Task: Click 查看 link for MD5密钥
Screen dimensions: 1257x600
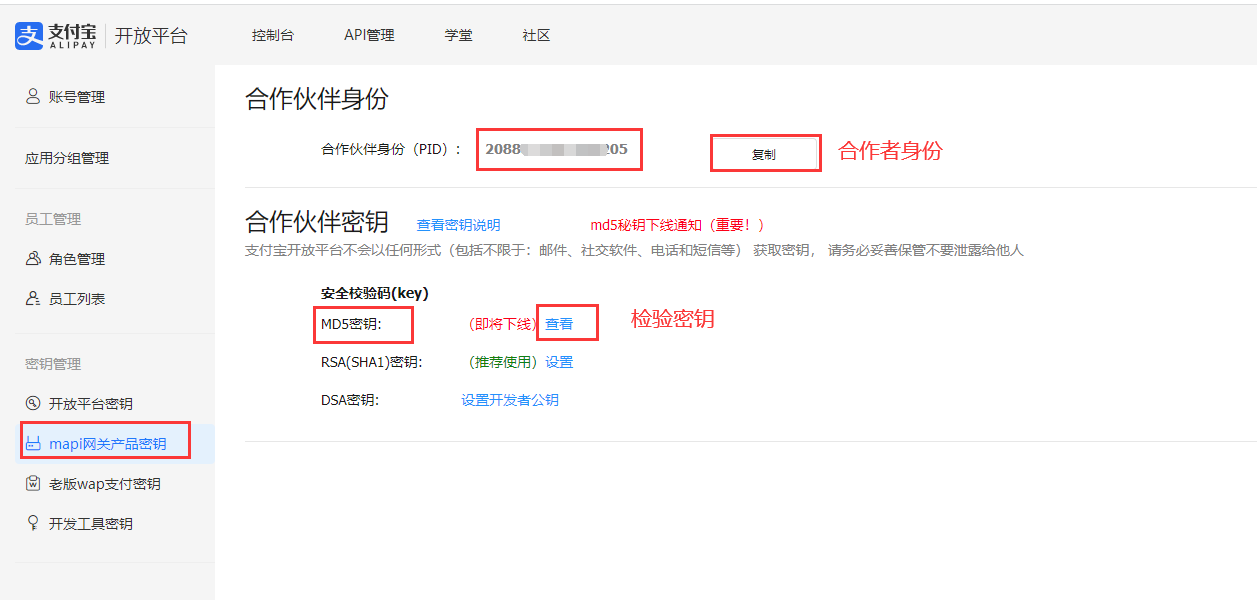Action: pos(559,324)
